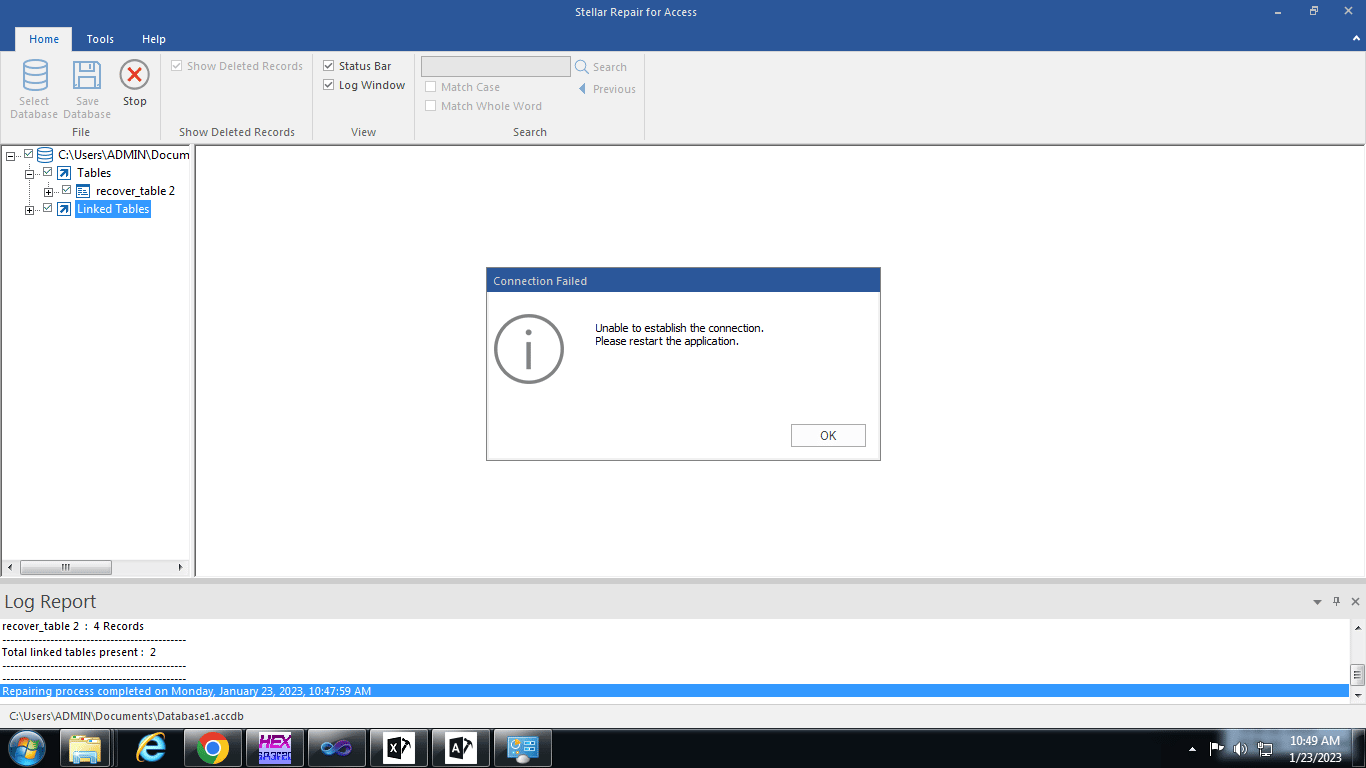Screen dimensions: 1366x768
Task: Click the tree scrollbar left arrow
Action: point(11,567)
